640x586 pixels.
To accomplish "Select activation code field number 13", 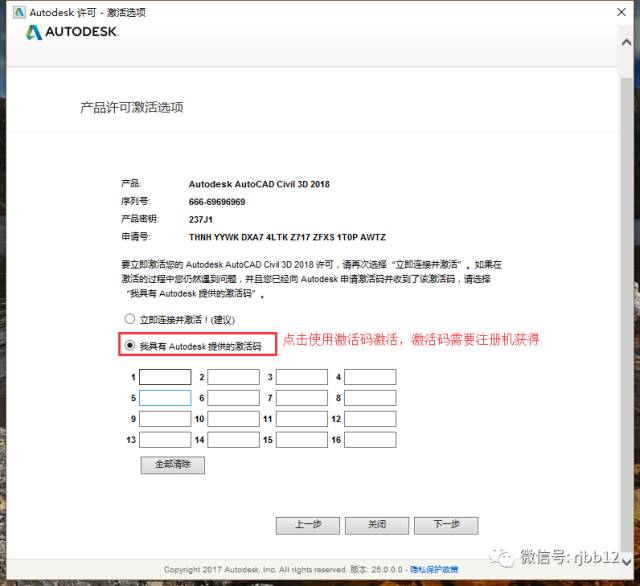I will (x=165, y=440).
